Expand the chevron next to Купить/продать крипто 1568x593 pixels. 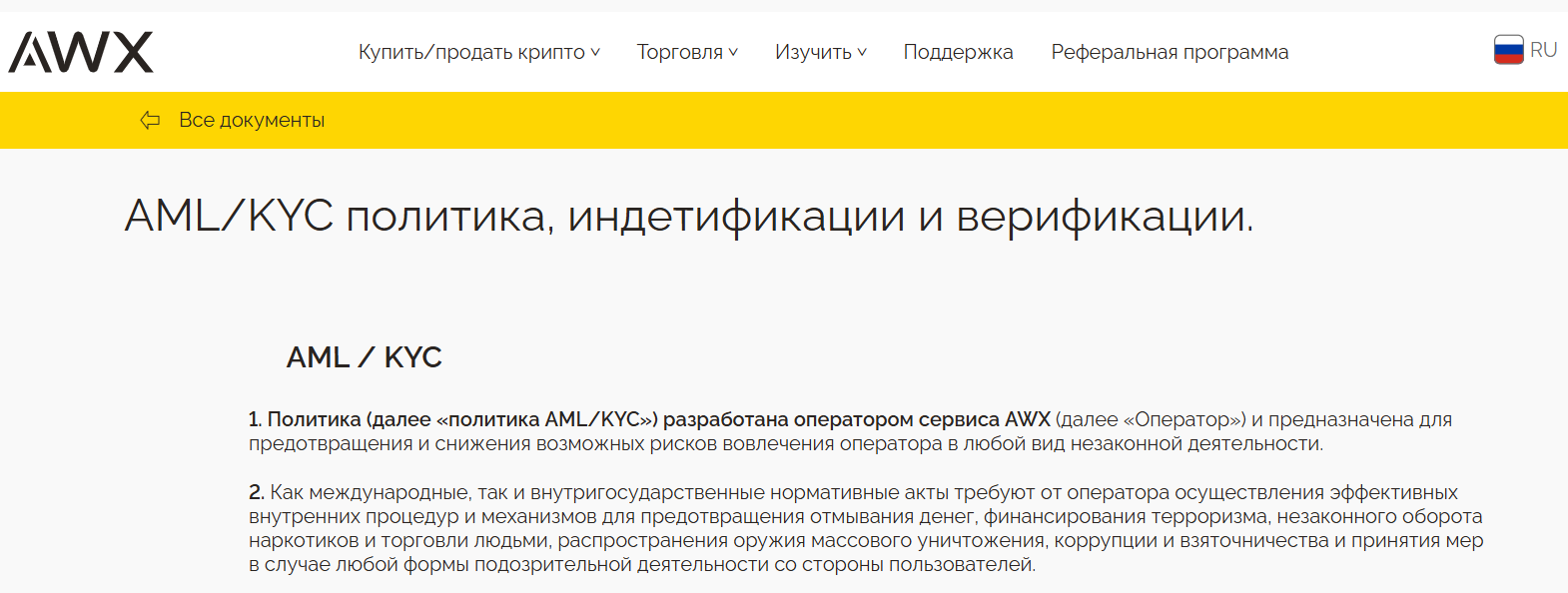point(595,52)
